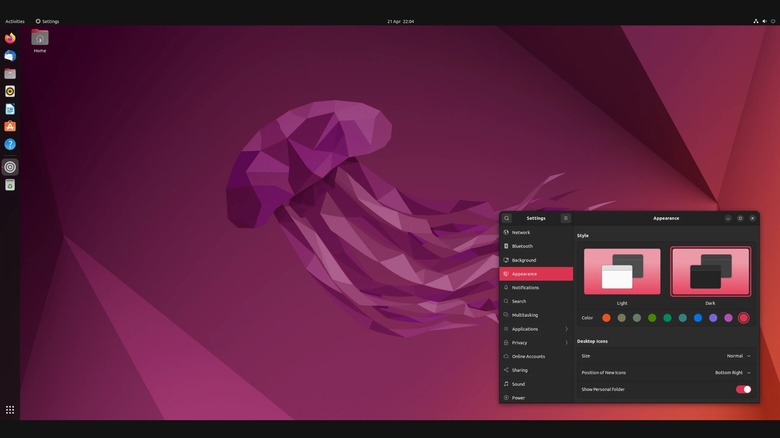
Task: Open the Applications sidebar entry
Action: point(536,329)
